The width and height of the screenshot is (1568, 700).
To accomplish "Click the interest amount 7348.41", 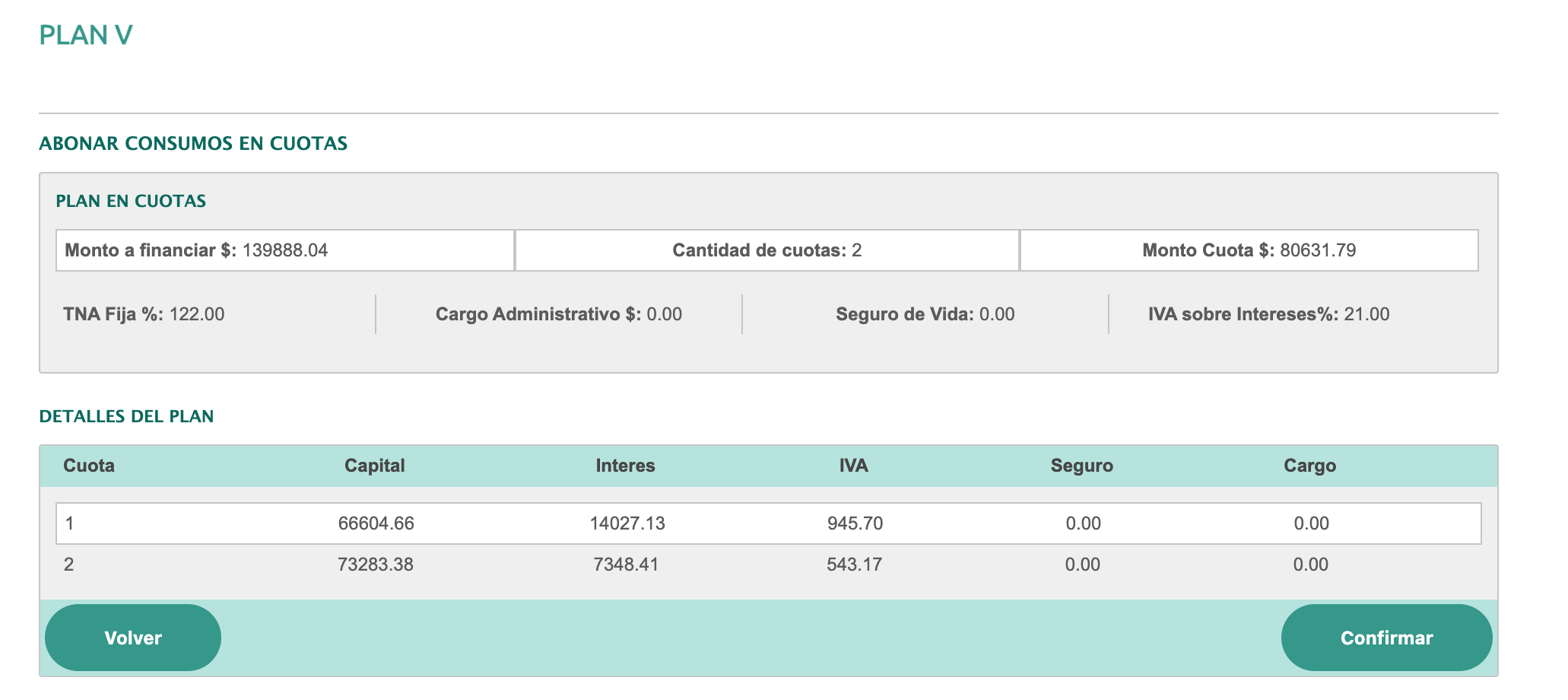I will (626, 565).
